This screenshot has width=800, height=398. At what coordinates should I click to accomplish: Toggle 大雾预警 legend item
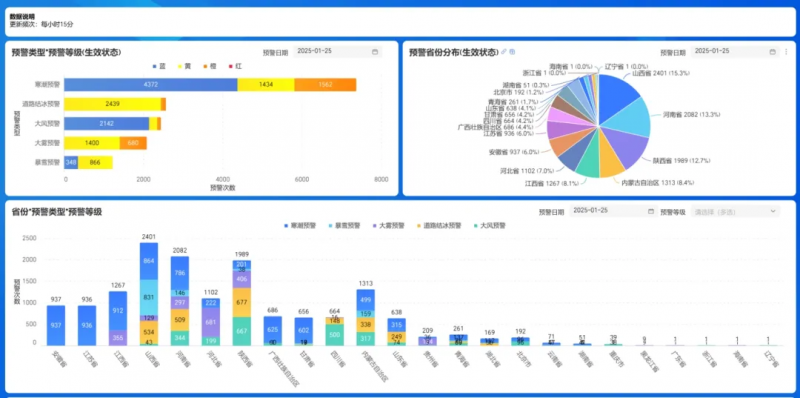388,226
